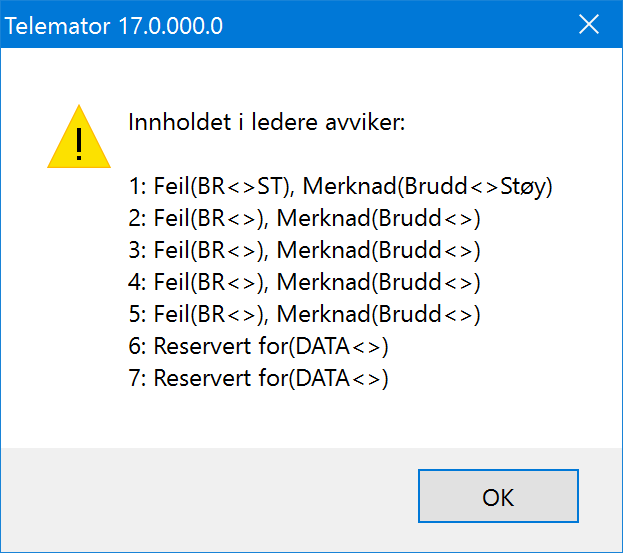Click 'Merknad(Brudd<>Støy)' in line 1
Viewport: 623px width, 553px height.
click(428, 186)
